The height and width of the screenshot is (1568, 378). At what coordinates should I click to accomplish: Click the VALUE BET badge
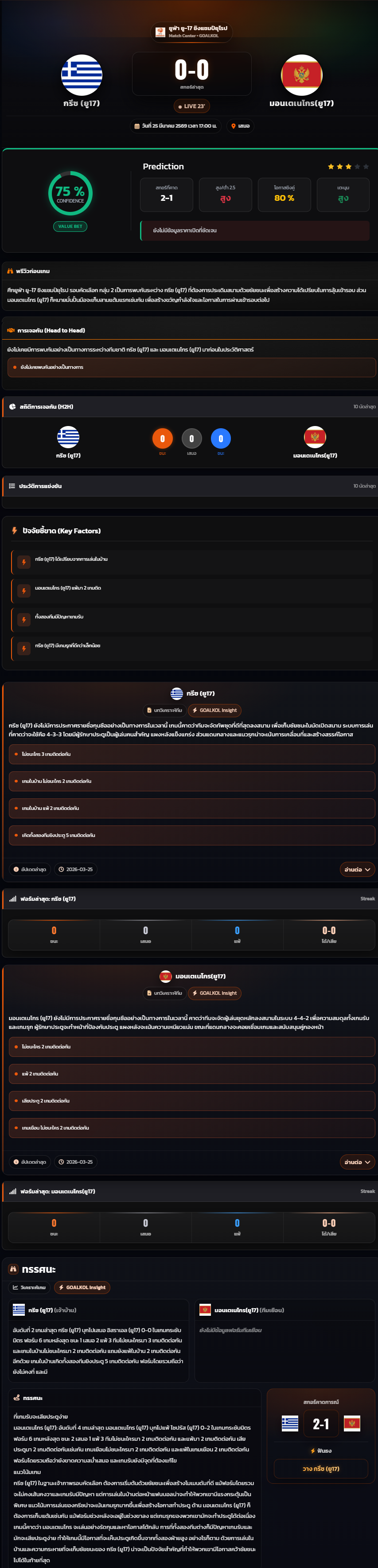click(70, 227)
